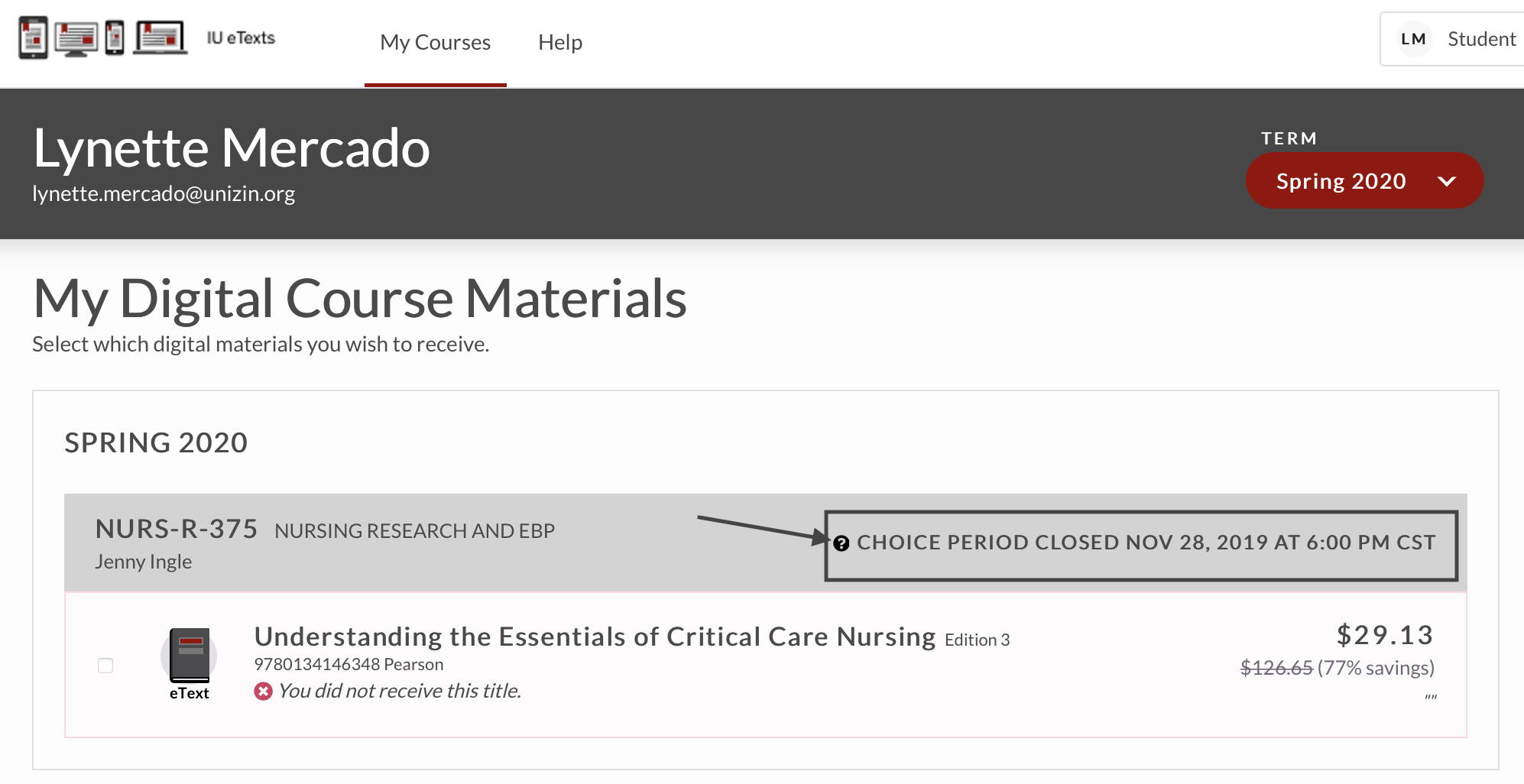
Task: Toggle the Critical Care Nursing eText checkbox
Action: (105, 666)
